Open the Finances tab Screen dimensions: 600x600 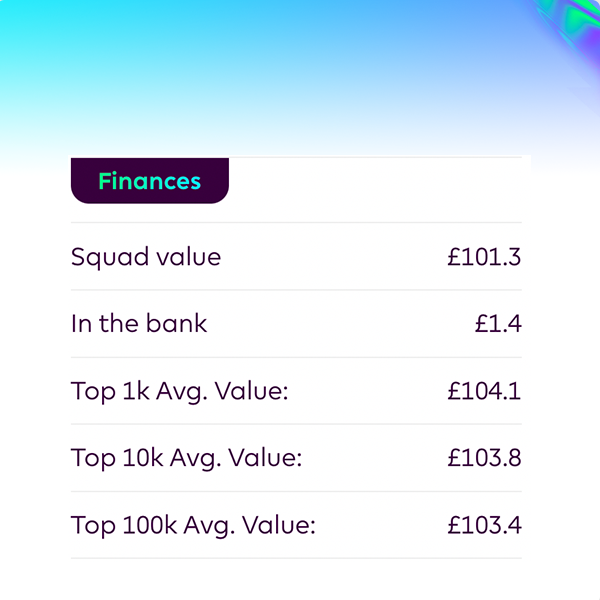pos(150,181)
